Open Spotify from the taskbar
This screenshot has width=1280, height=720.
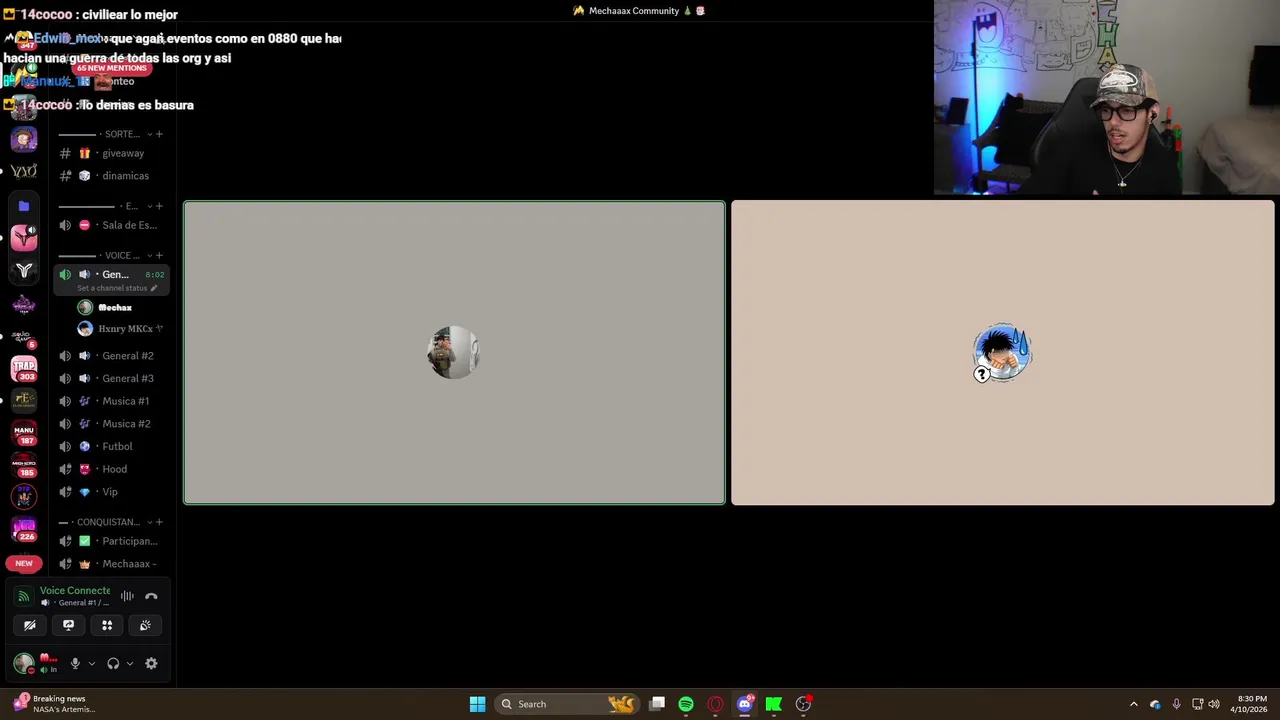pyautogui.click(x=686, y=704)
